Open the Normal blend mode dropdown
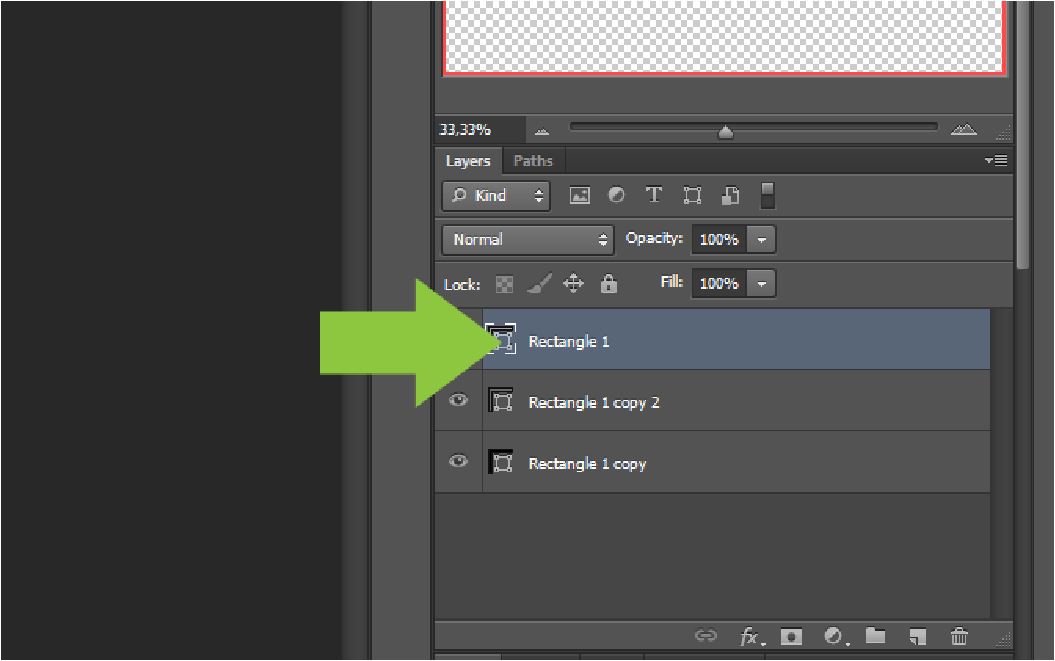 (x=528, y=240)
